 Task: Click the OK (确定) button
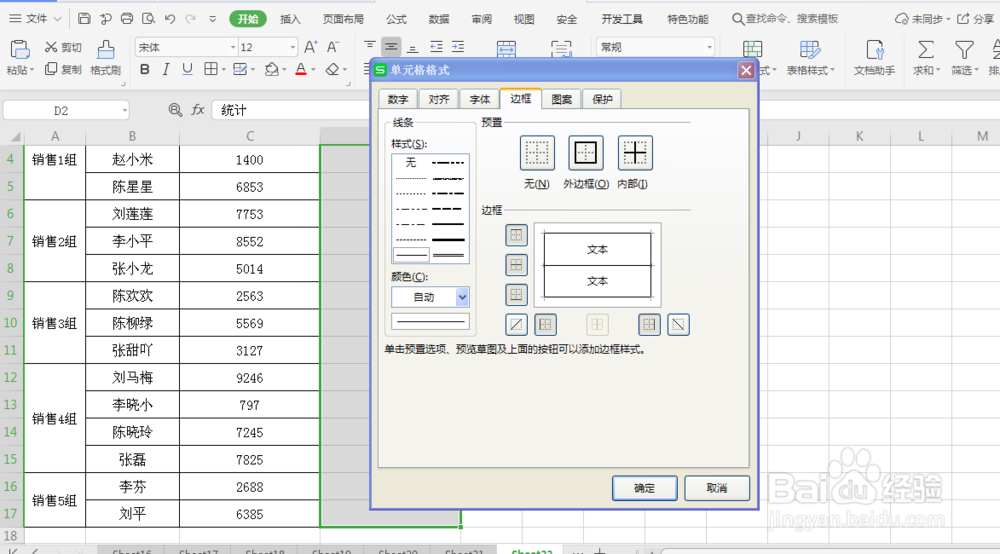(645, 488)
